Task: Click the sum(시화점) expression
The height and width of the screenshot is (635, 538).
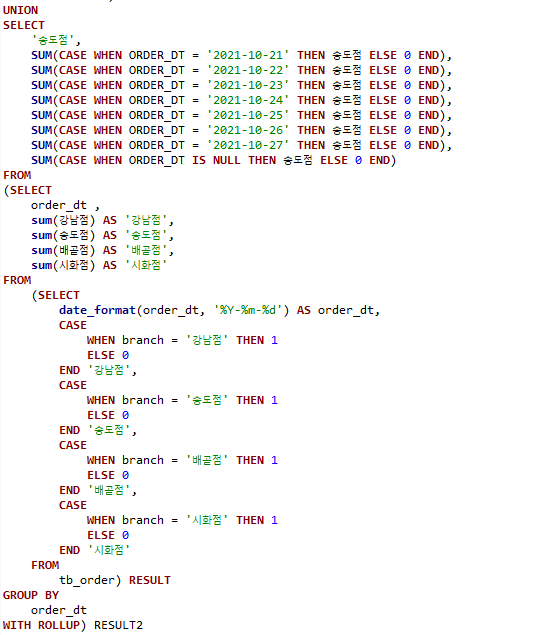Action: (63, 265)
